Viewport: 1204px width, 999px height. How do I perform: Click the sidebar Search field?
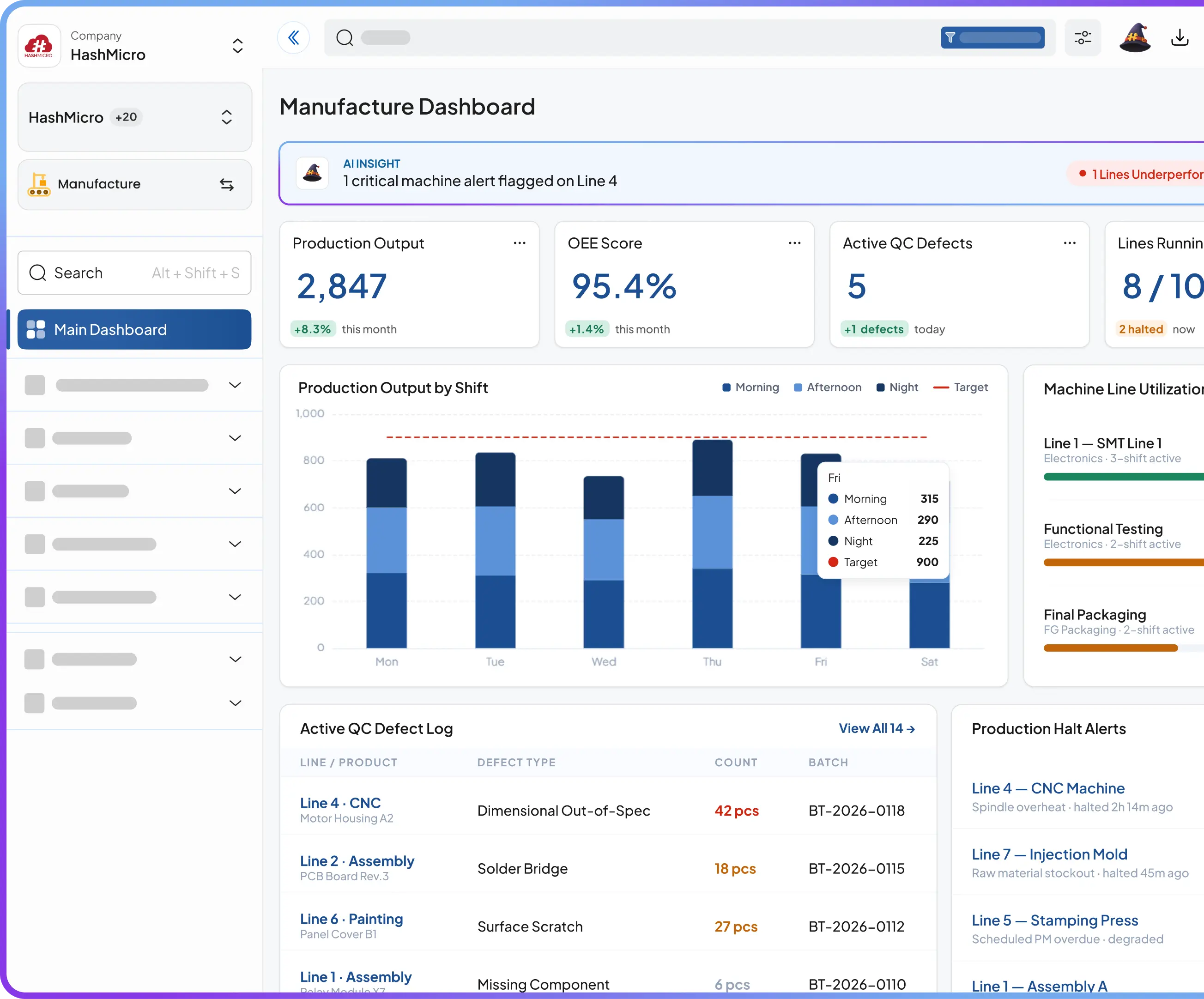tap(135, 273)
